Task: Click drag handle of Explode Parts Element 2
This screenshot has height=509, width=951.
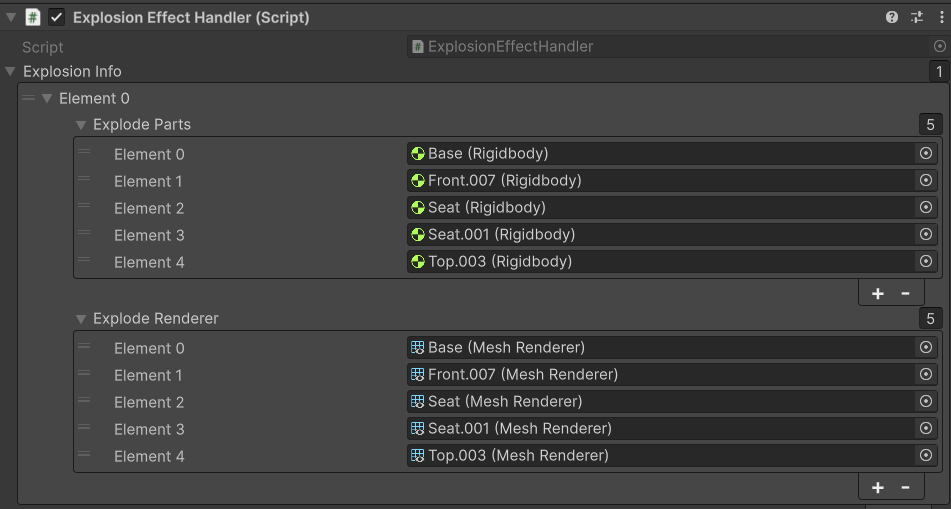Action: [85, 208]
